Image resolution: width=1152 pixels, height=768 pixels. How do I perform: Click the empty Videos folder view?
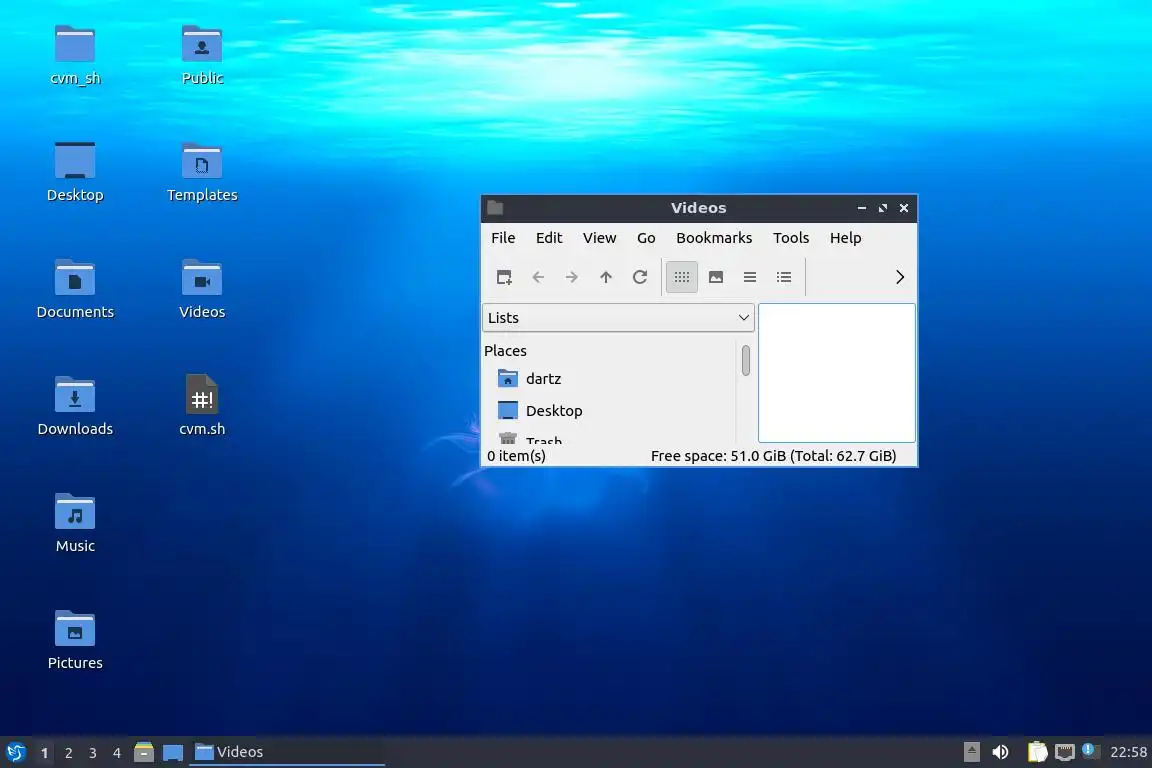(837, 373)
